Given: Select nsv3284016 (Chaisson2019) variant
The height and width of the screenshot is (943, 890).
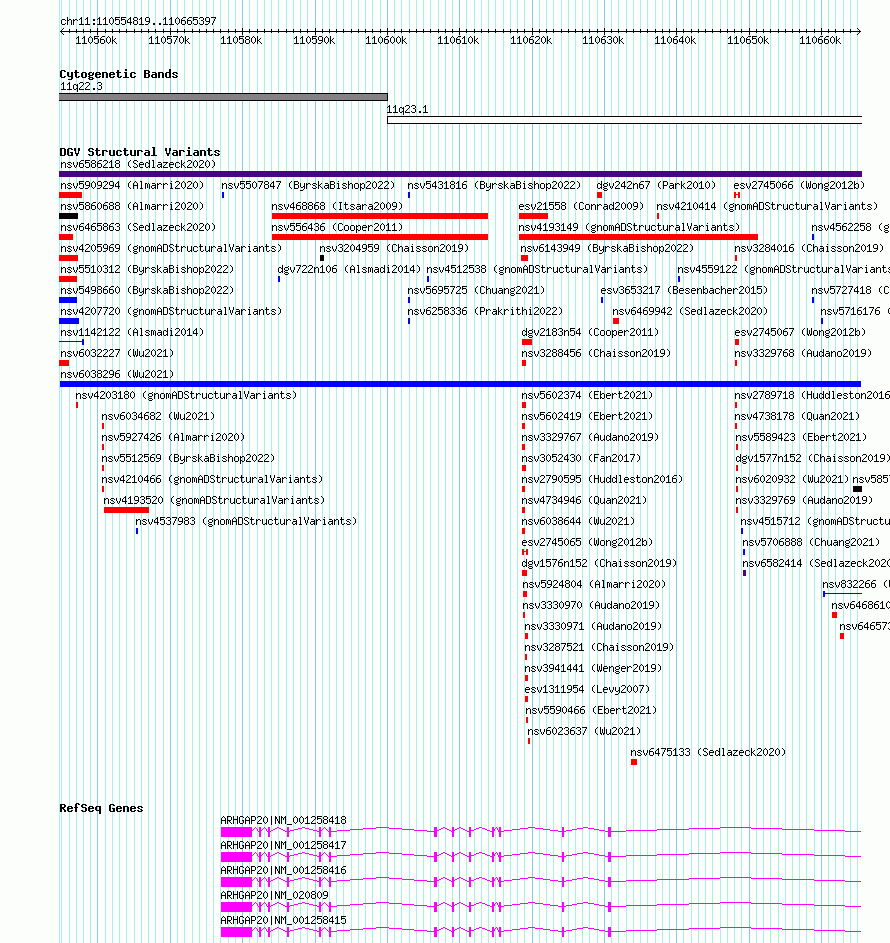Looking at the screenshot, I should pos(809,248).
